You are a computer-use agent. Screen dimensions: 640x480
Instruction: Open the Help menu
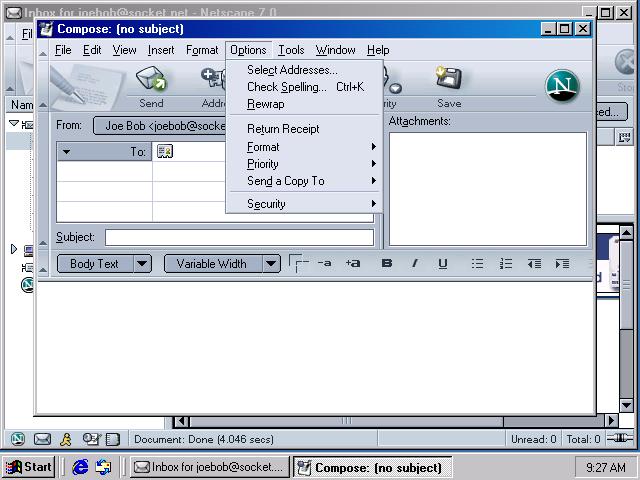(x=378, y=50)
